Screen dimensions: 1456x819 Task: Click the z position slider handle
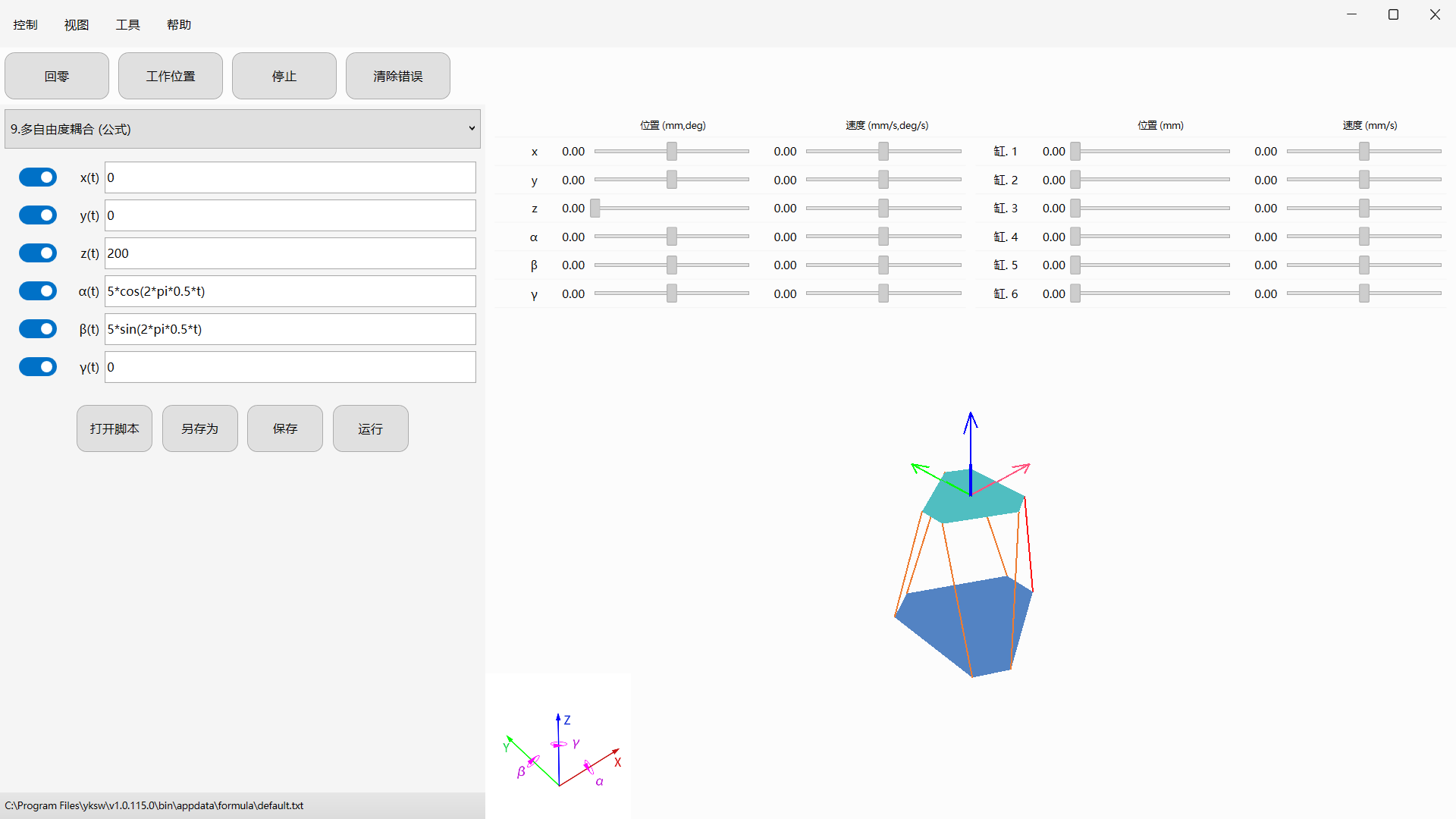pyautogui.click(x=595, y=208)
